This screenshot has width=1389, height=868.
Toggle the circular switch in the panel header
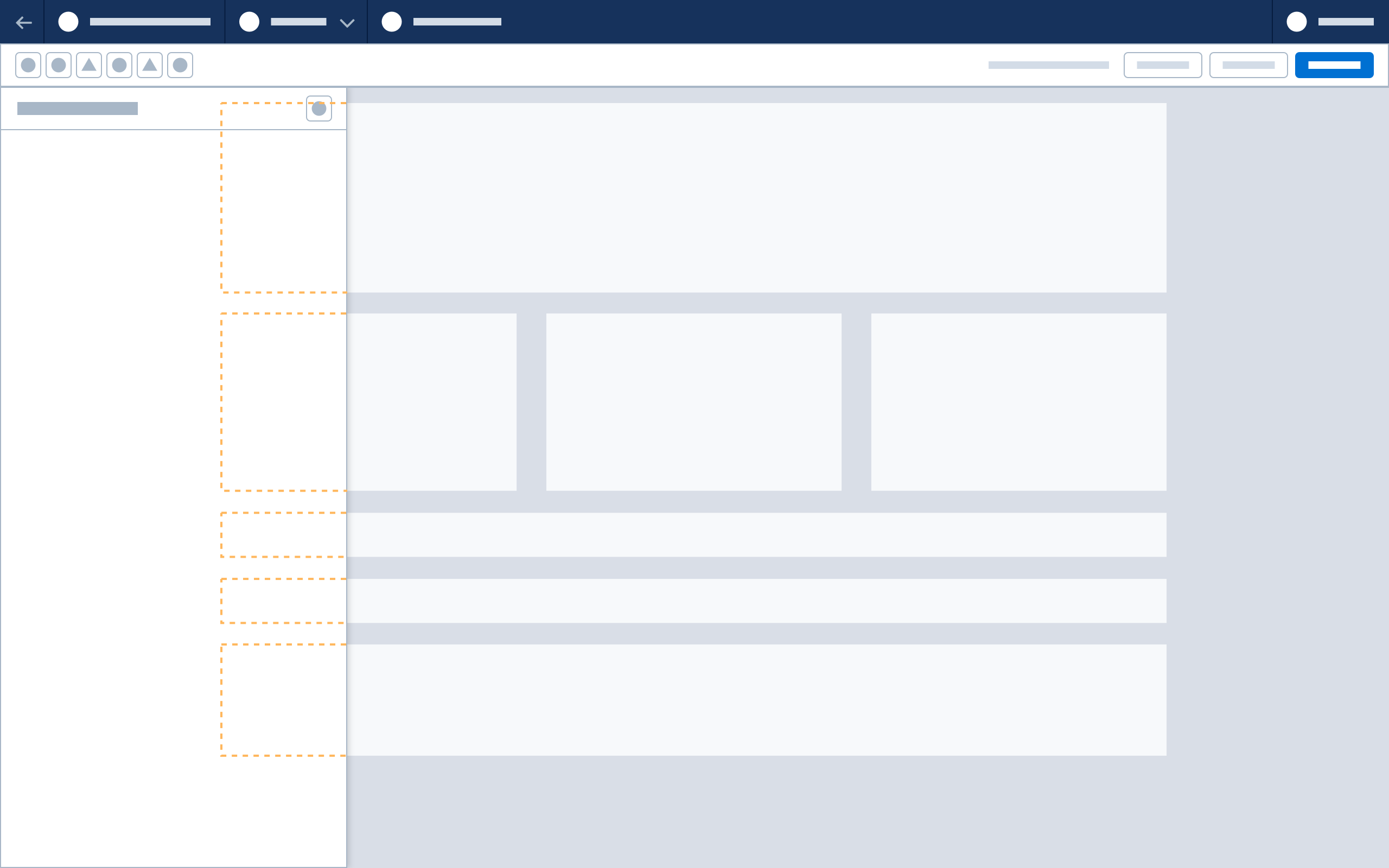[319, 108]
